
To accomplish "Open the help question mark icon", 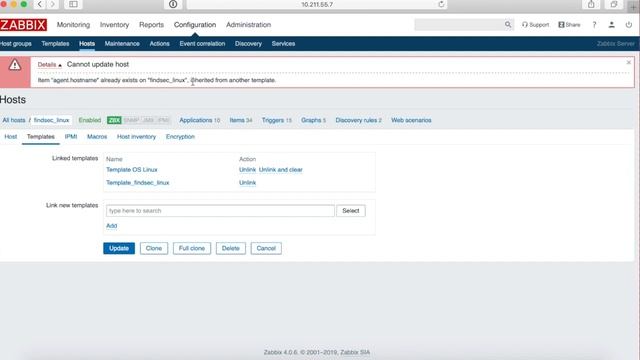I will 594,24.
